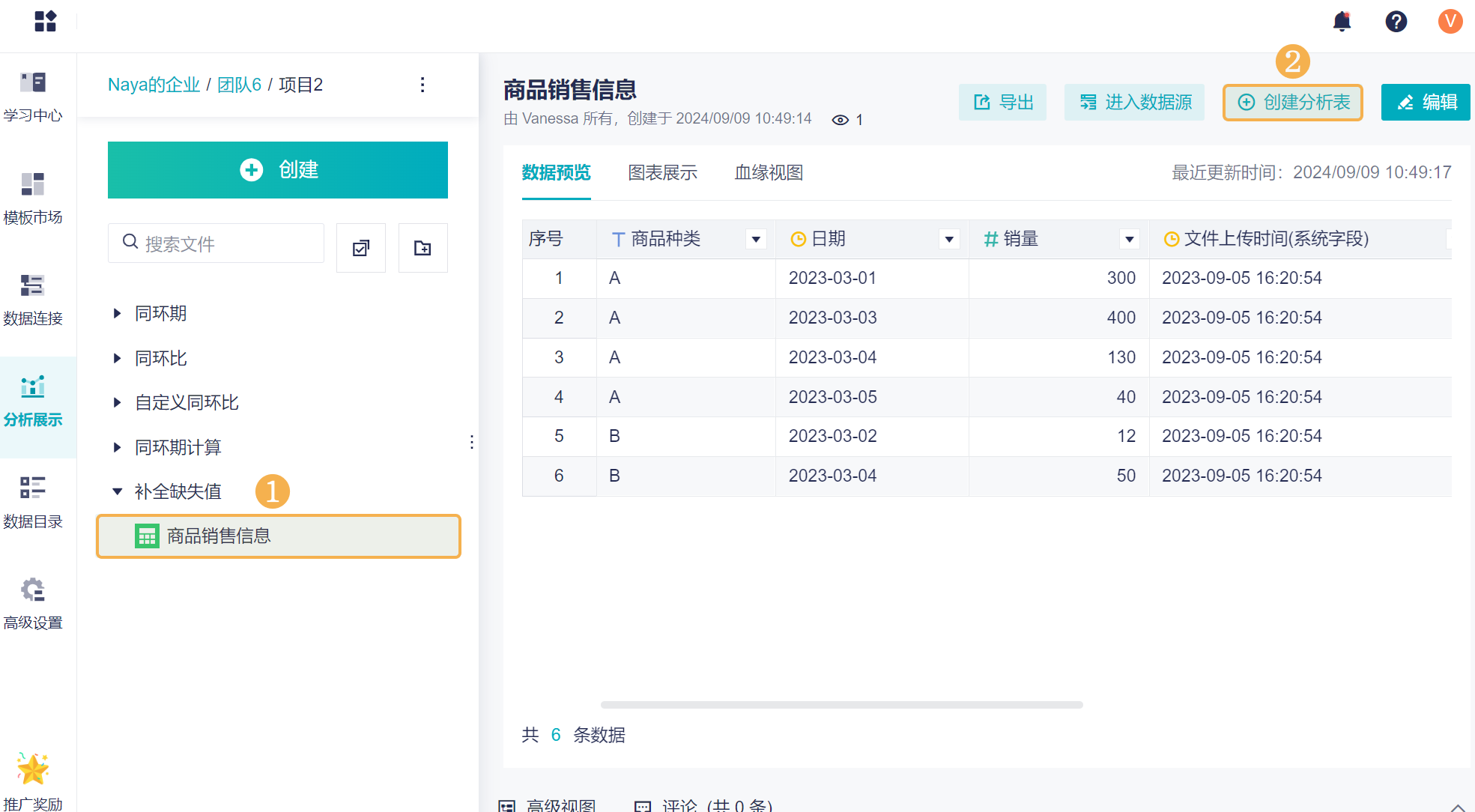Expand the 同环期计算 folder

click(117, 447)
